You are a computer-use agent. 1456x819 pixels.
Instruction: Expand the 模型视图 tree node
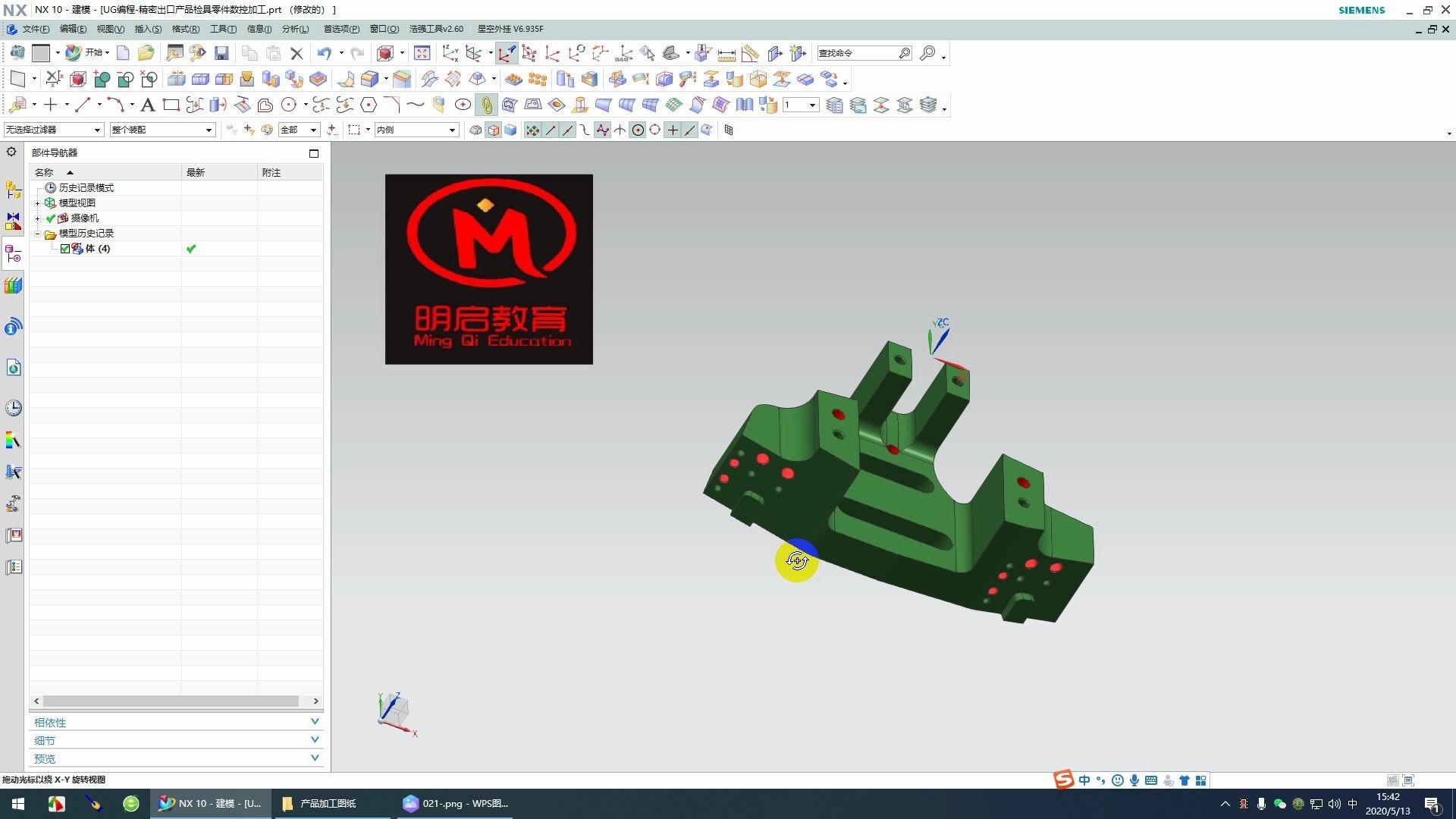pyautogui.click(x=37, y=203)
